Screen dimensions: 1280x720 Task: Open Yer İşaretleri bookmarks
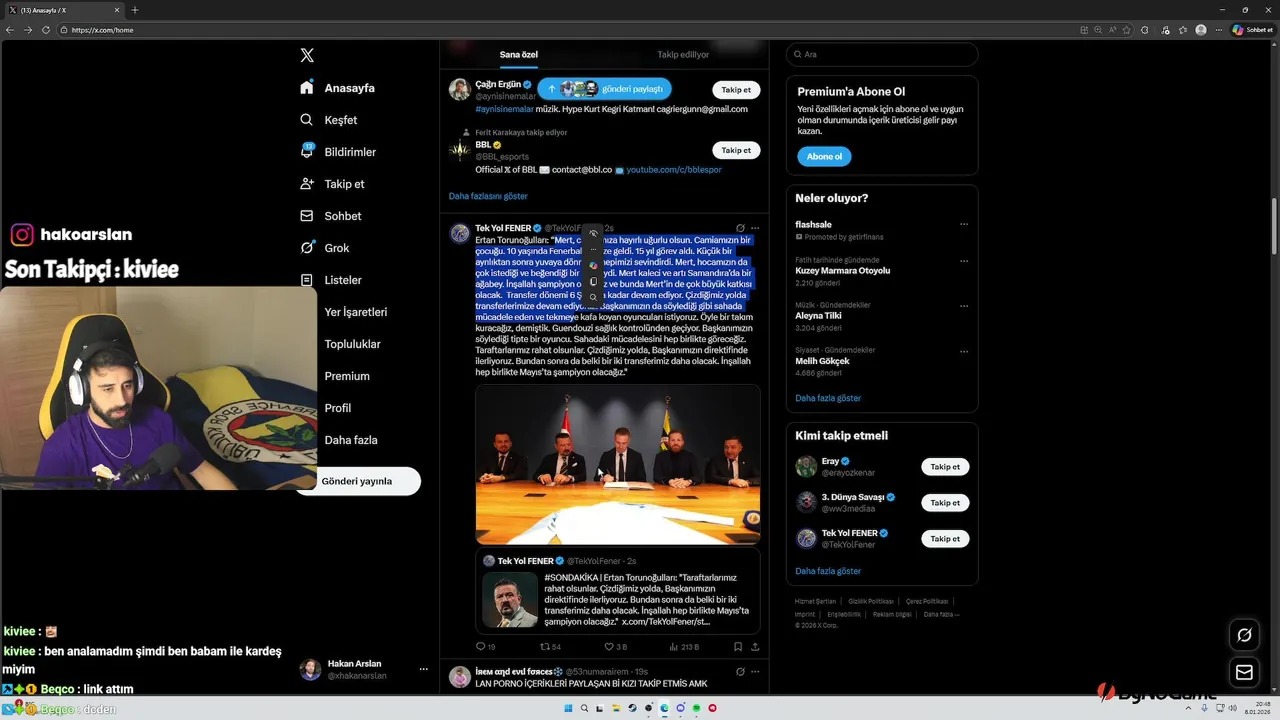coord(355,312)
